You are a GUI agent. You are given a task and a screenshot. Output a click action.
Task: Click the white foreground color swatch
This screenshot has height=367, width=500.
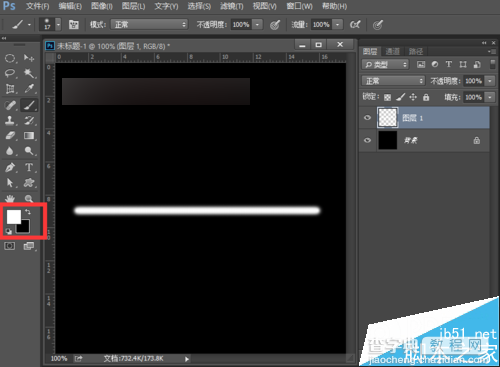click(14, 217)
